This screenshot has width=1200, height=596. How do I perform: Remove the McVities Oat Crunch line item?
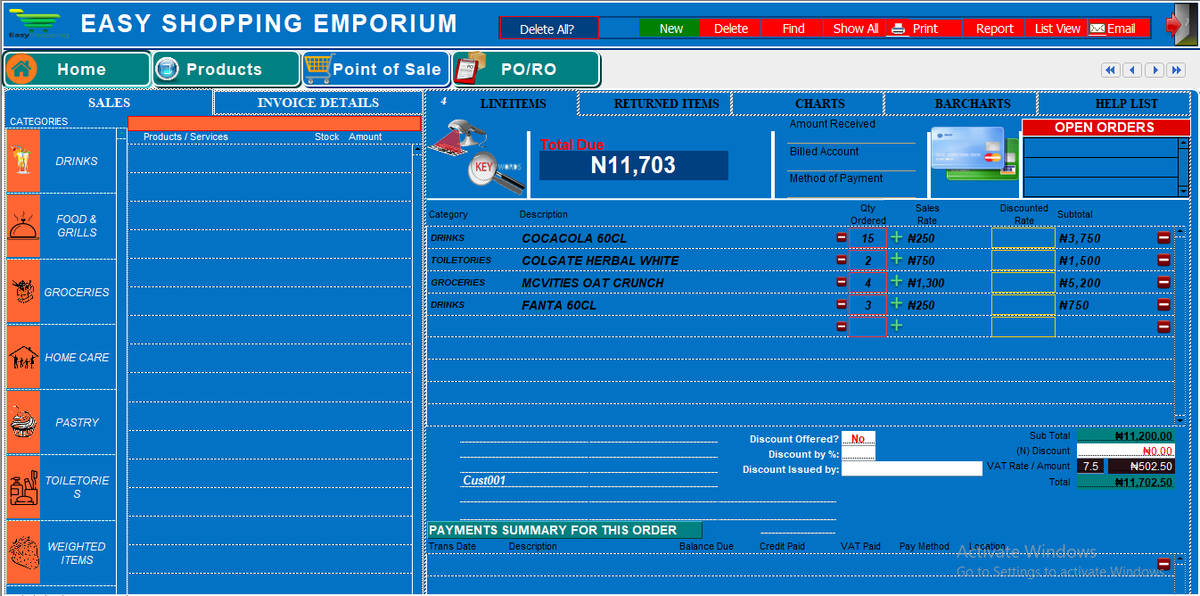(1163, 282)
